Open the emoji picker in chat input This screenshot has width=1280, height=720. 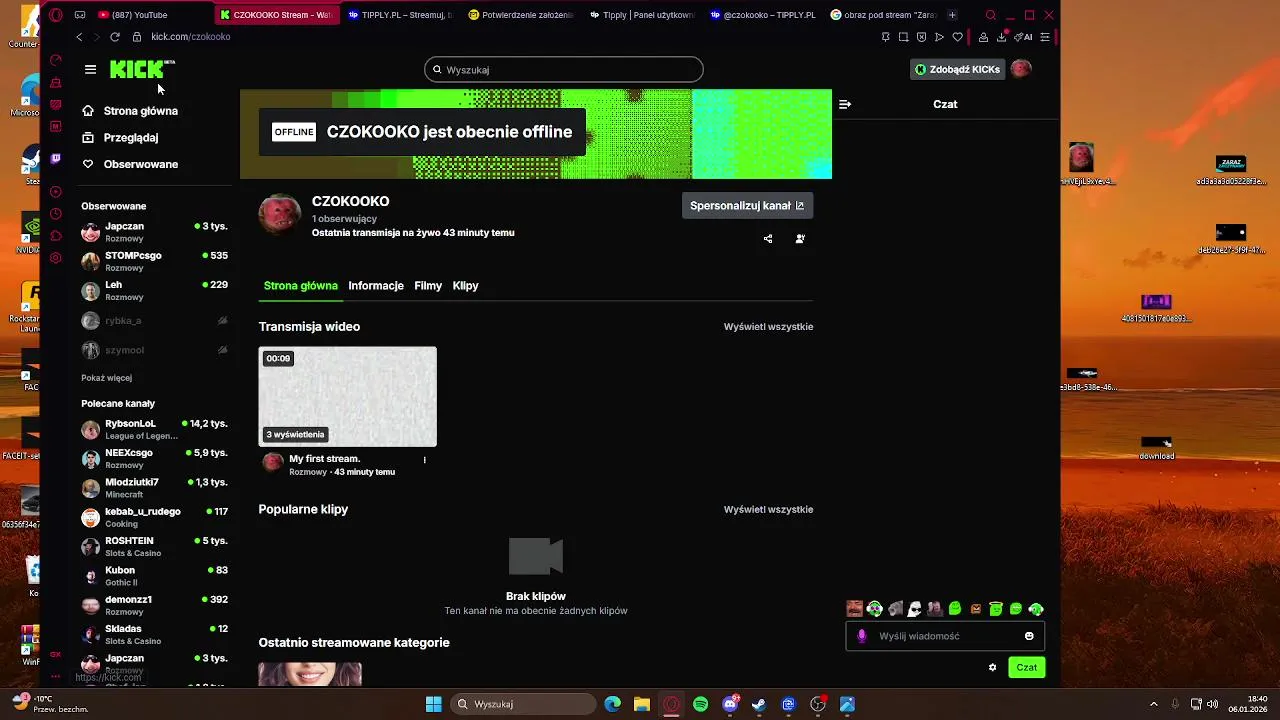(1029, 636)
